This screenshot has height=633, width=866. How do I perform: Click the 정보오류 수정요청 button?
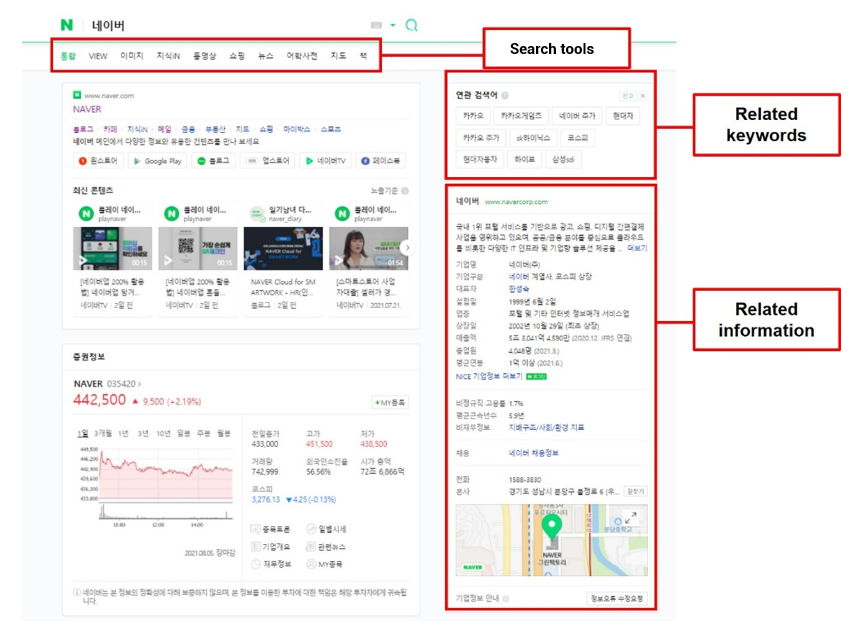(x=616, y=599)
